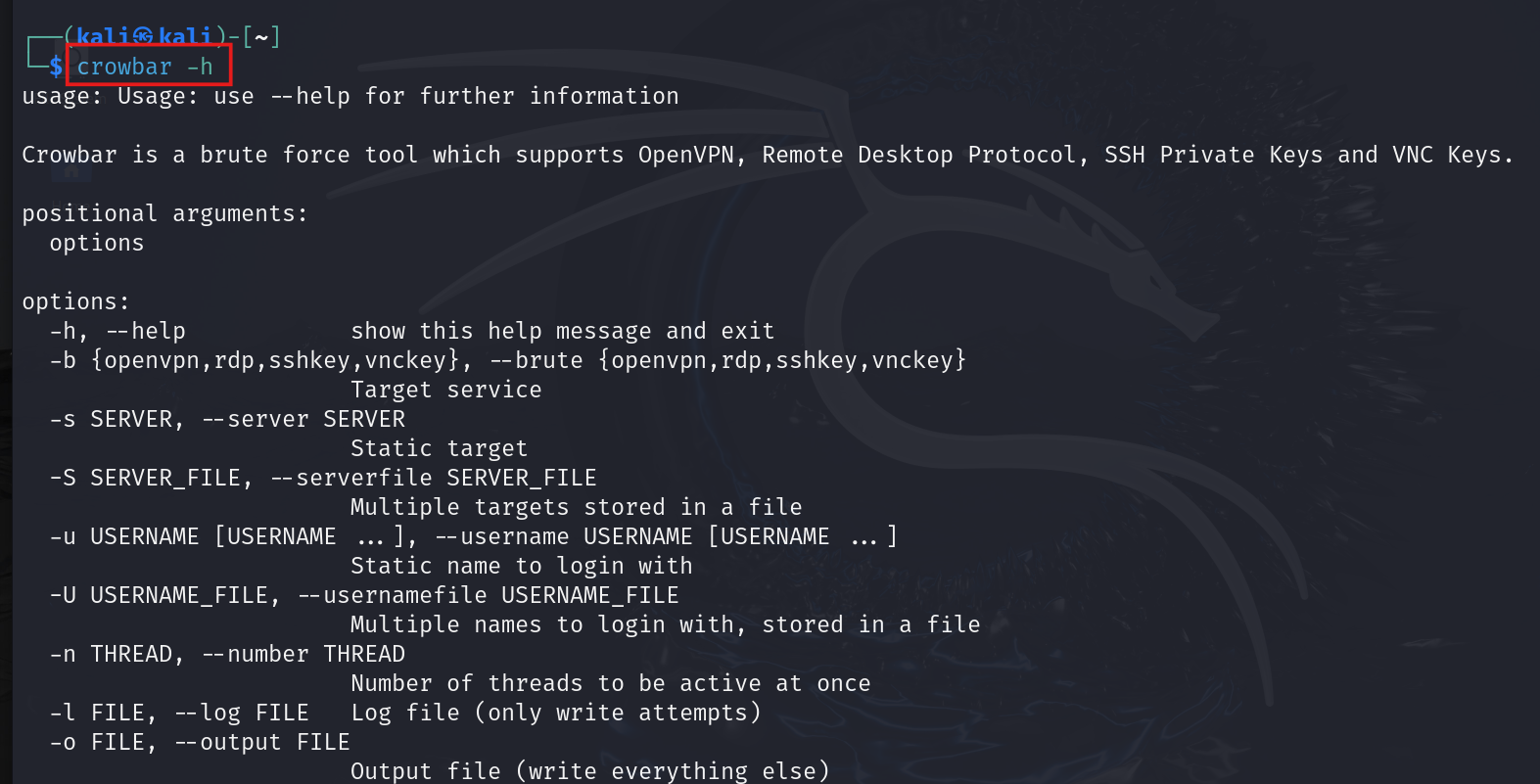Viewport: 1540px width, 784px height.
Task: Click 'Log file (only write attempts)' text
Action: pos(555,713)
